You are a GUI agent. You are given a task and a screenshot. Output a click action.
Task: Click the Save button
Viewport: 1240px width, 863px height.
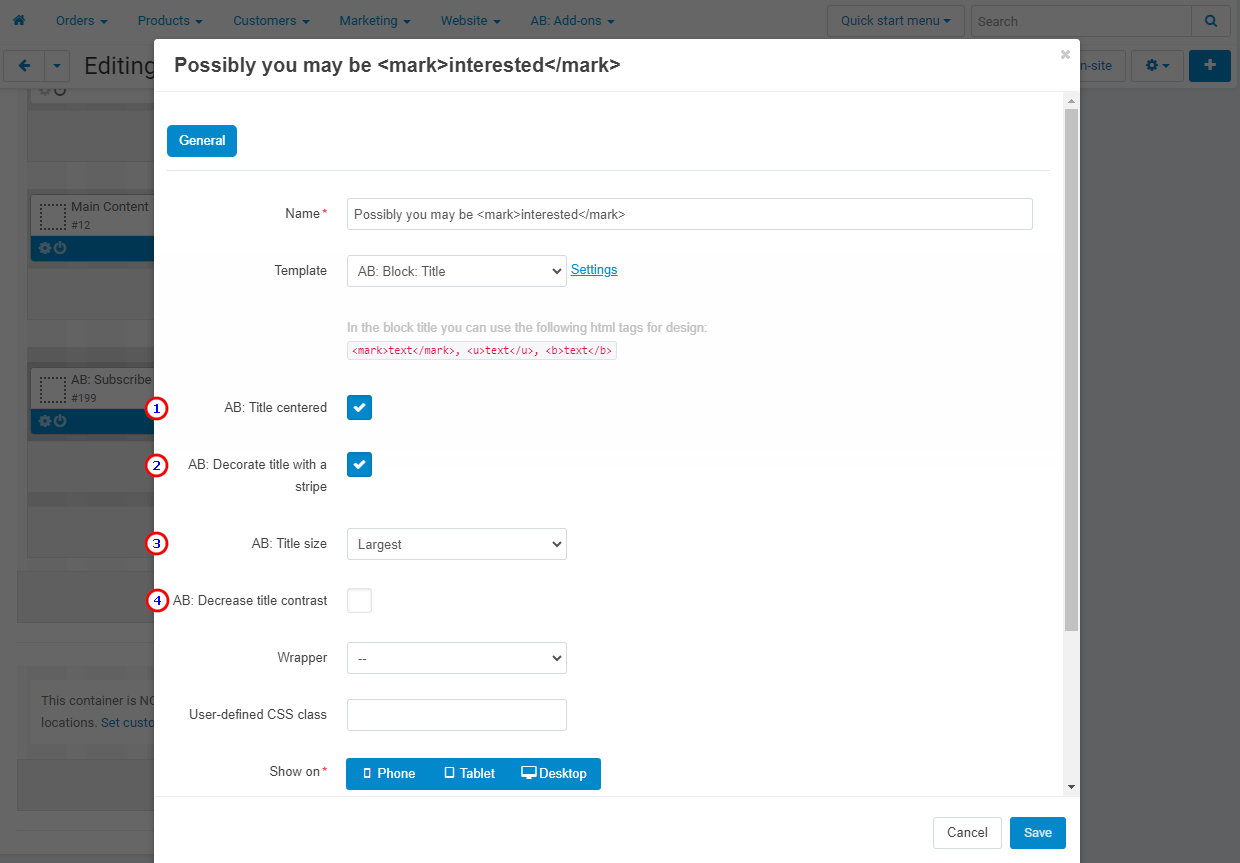1038,833
